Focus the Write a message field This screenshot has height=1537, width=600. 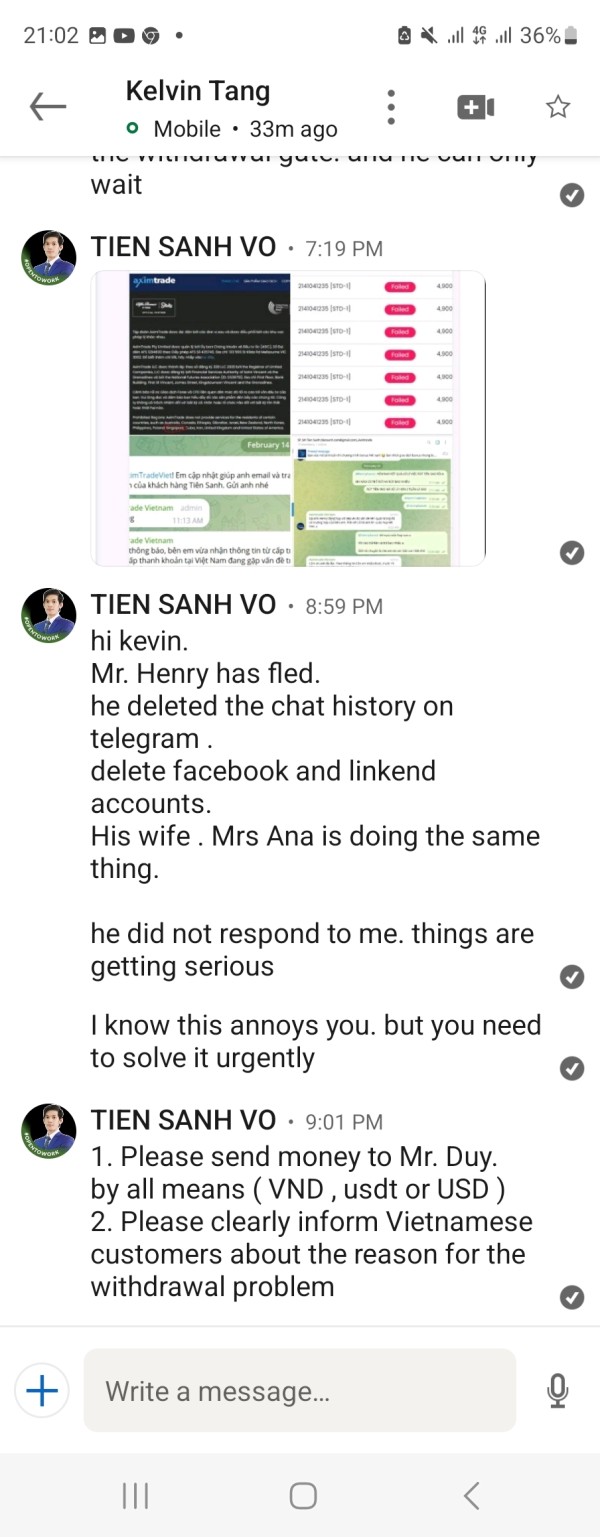[300, 1390]
